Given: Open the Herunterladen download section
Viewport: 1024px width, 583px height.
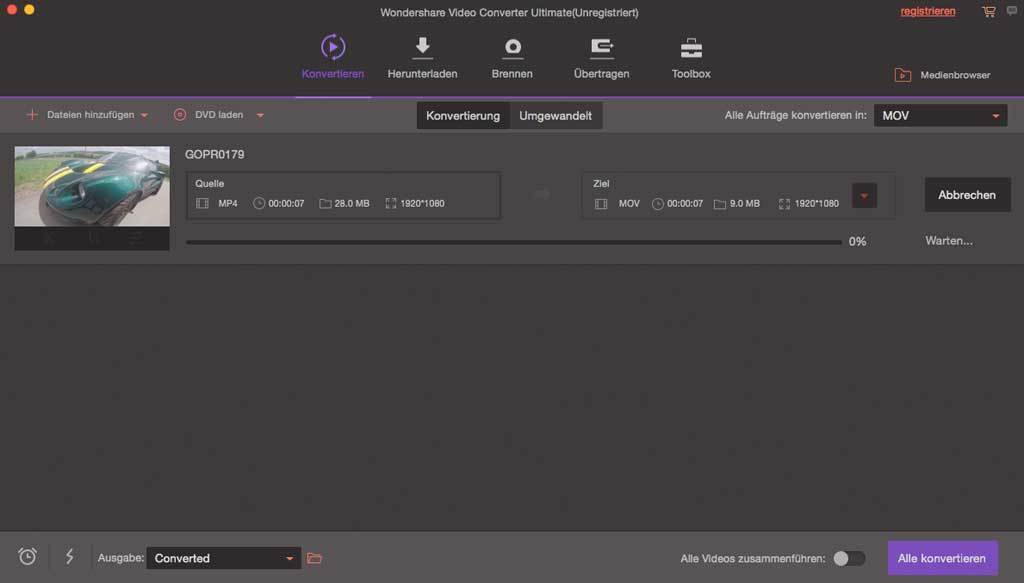Looking at the screenshot, I should coord(422,57).
